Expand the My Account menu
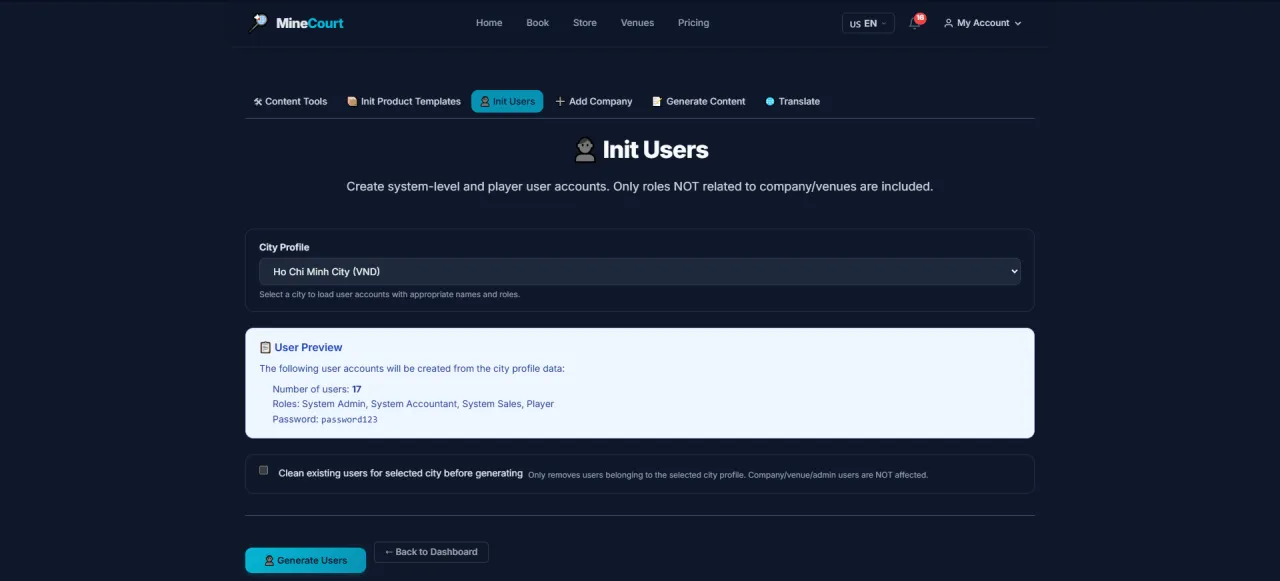 983,23
